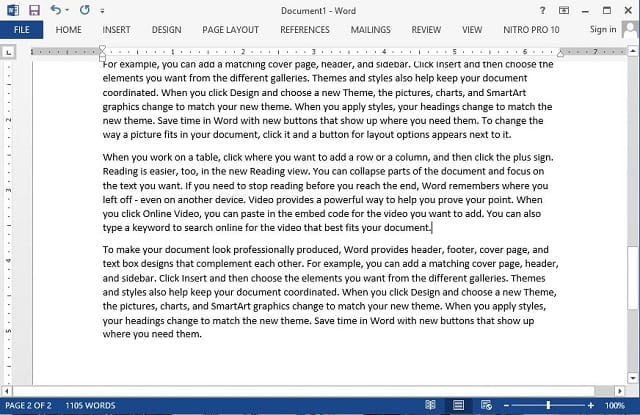Open the MAILINGS tab
Viewport: 640px width, 415px height.
(x=371, y=30)
